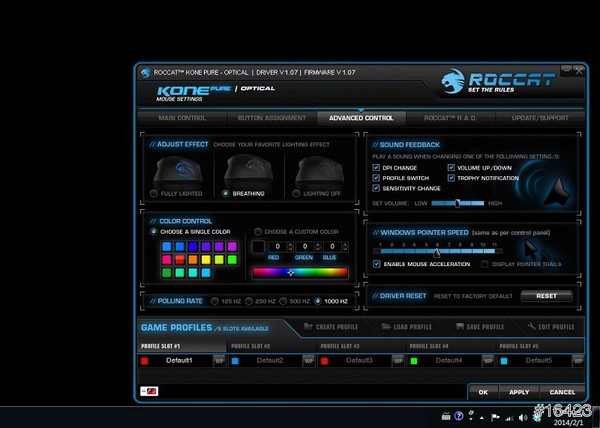This screenshot has height=428, width=600.
Task: Select the 500 Hz polling rate
Action: click(x=285, y=301)
